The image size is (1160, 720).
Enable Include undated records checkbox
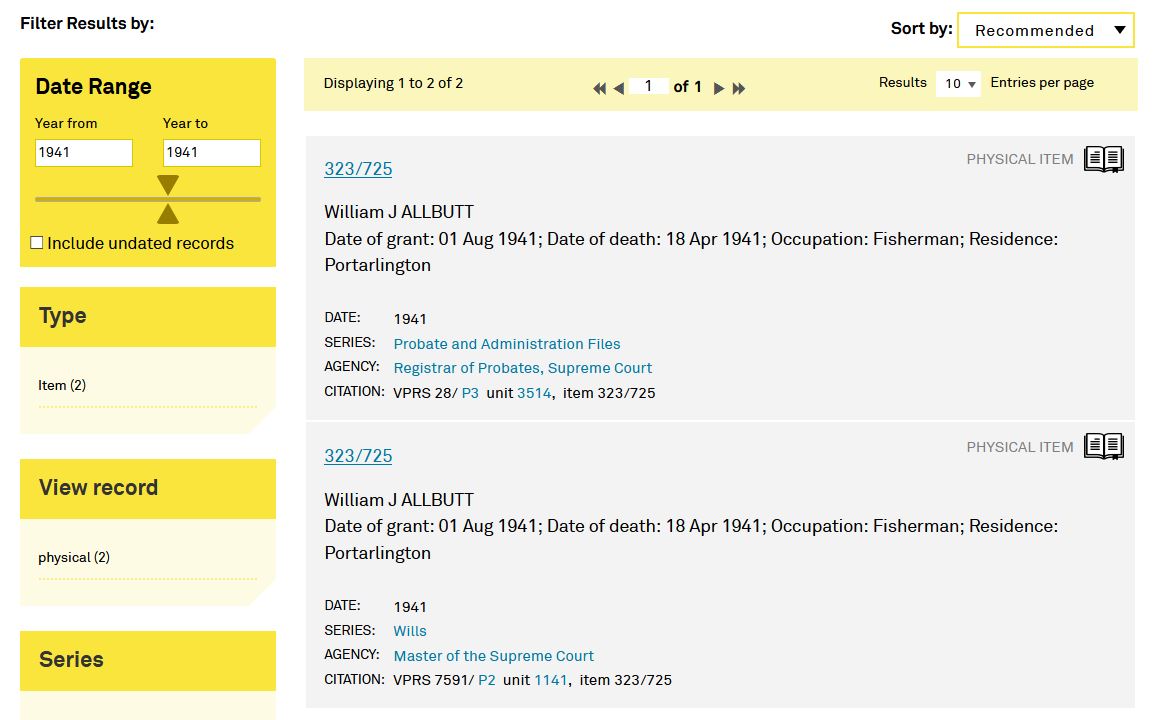(37, 243)
